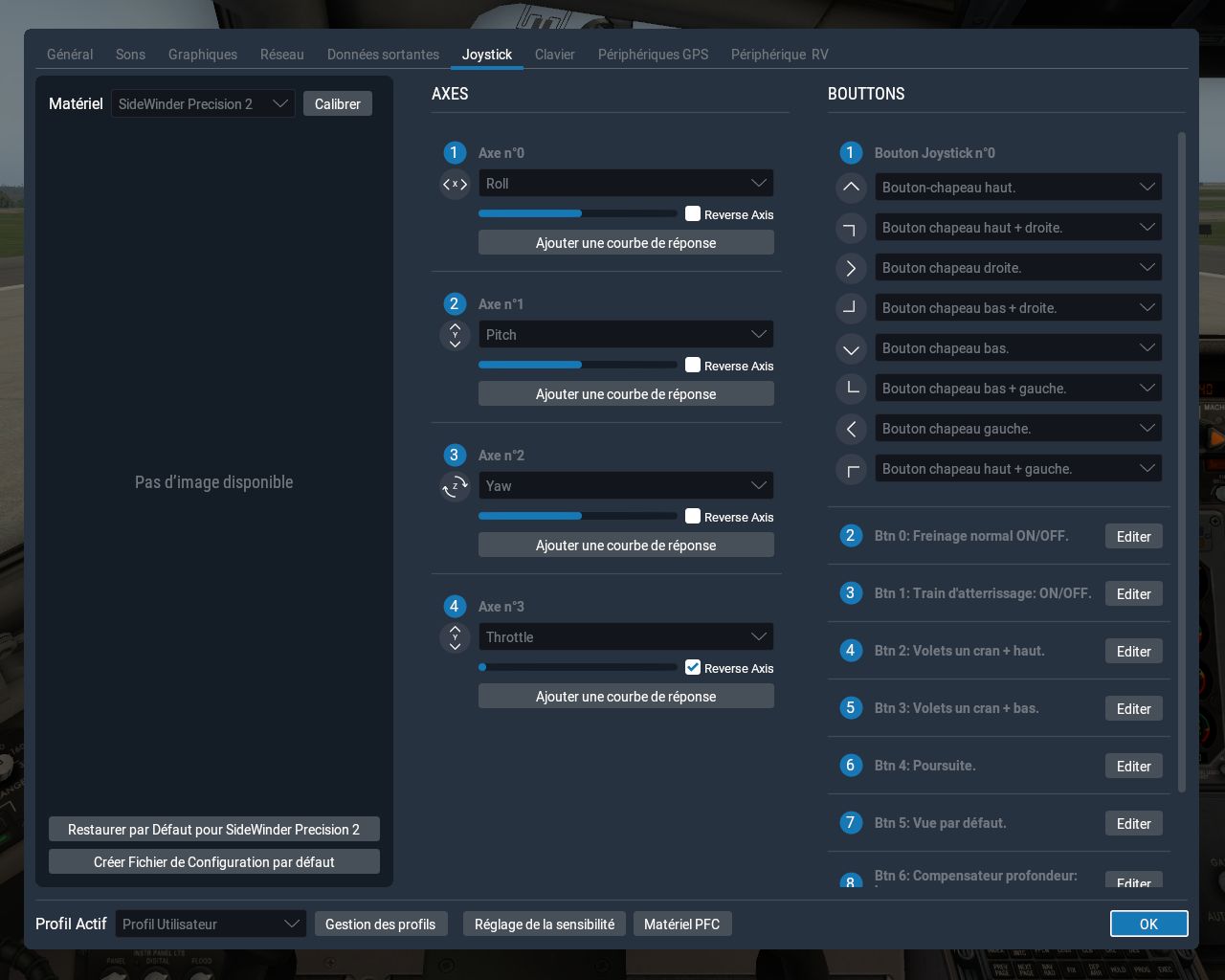This screenshot has height=980, width=1225.
Task: Click OK to close the settings
Action: [1148, 924]
